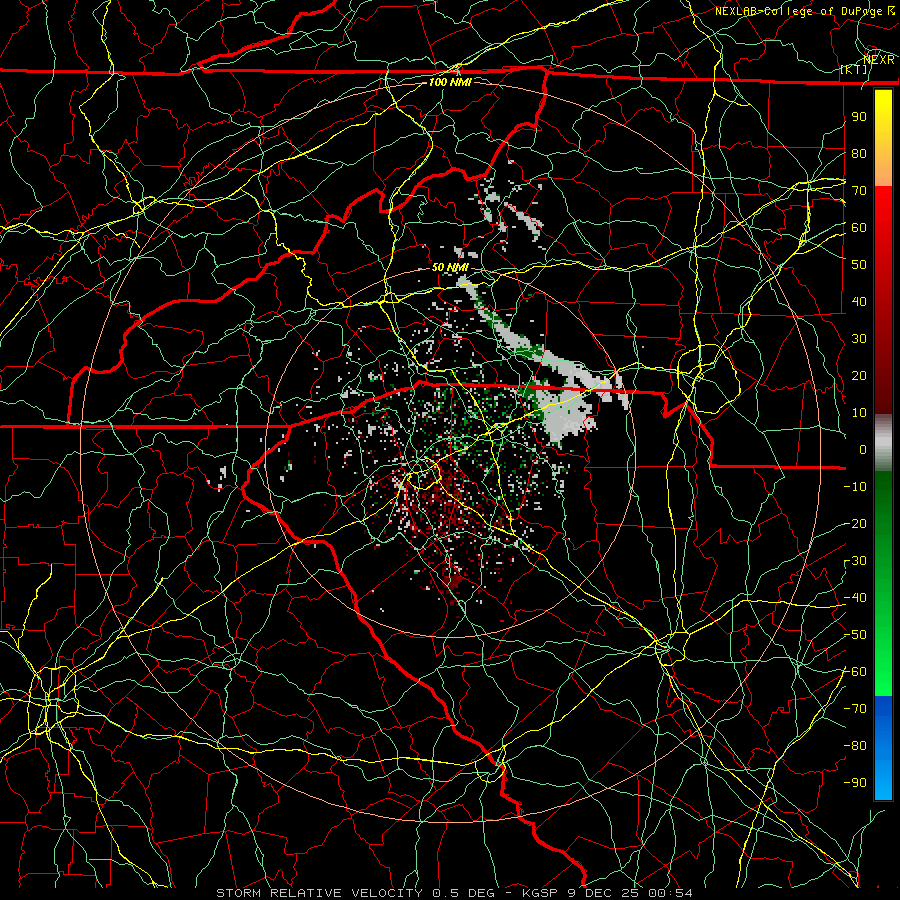
Task: Click the 50 NMI range ring label
Action: [450, 267]
